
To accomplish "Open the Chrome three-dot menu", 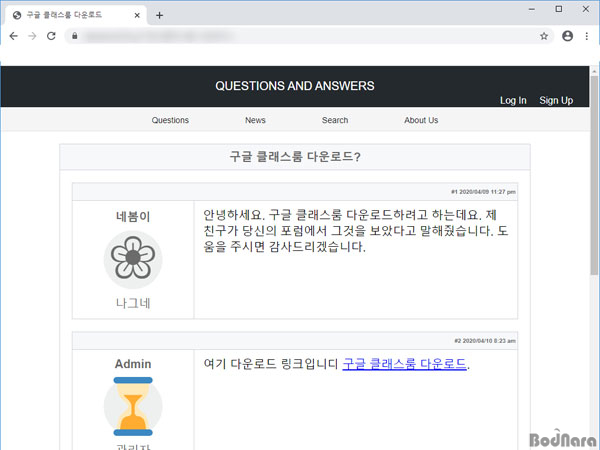I will tap(587, 36).
